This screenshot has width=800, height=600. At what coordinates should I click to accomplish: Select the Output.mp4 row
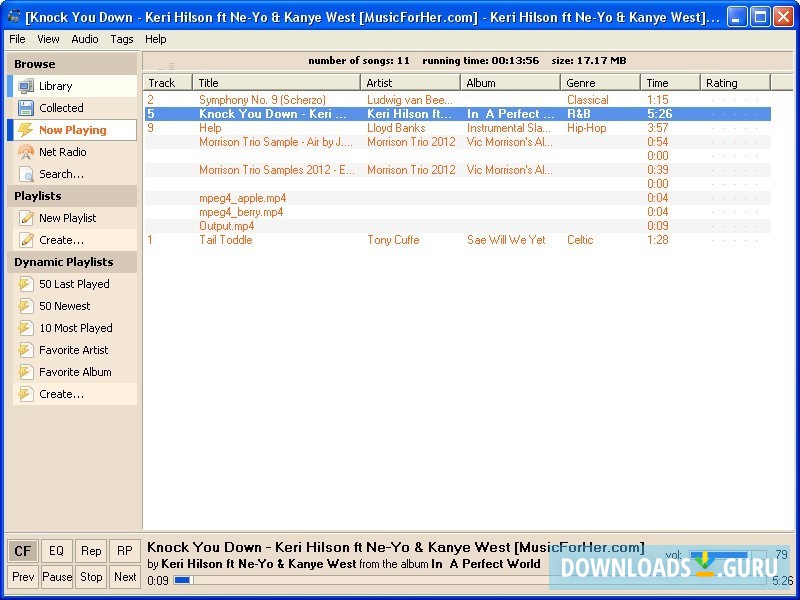point(458,226)
